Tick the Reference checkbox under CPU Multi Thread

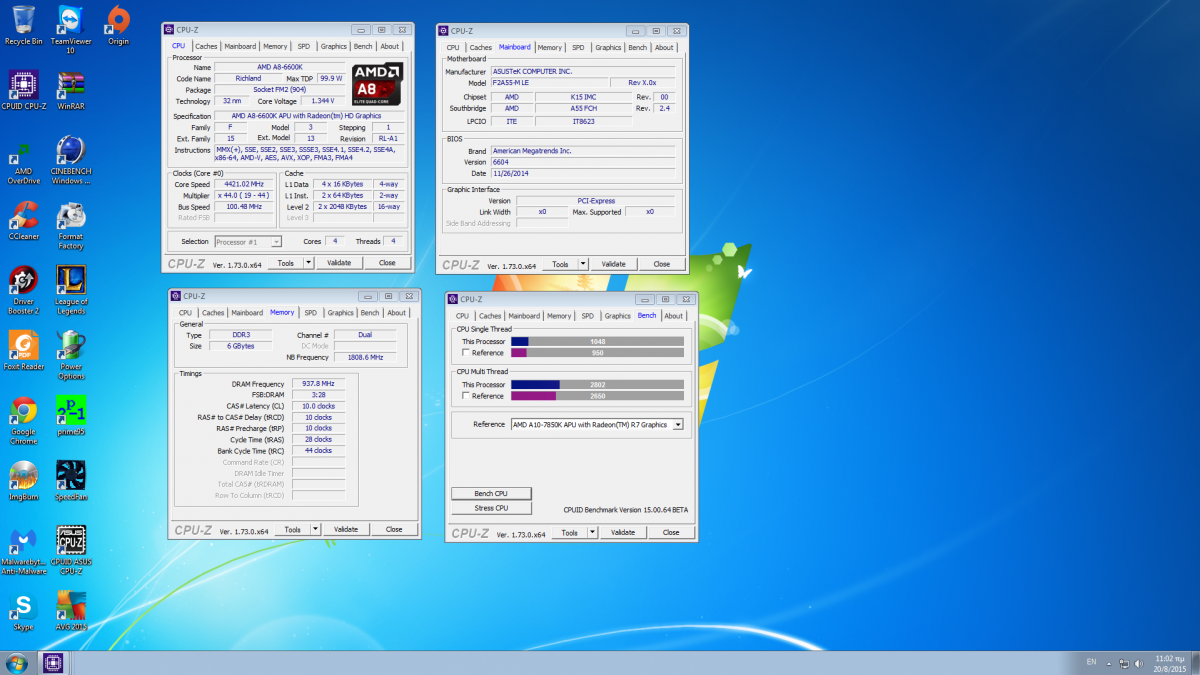coord(466,396)
